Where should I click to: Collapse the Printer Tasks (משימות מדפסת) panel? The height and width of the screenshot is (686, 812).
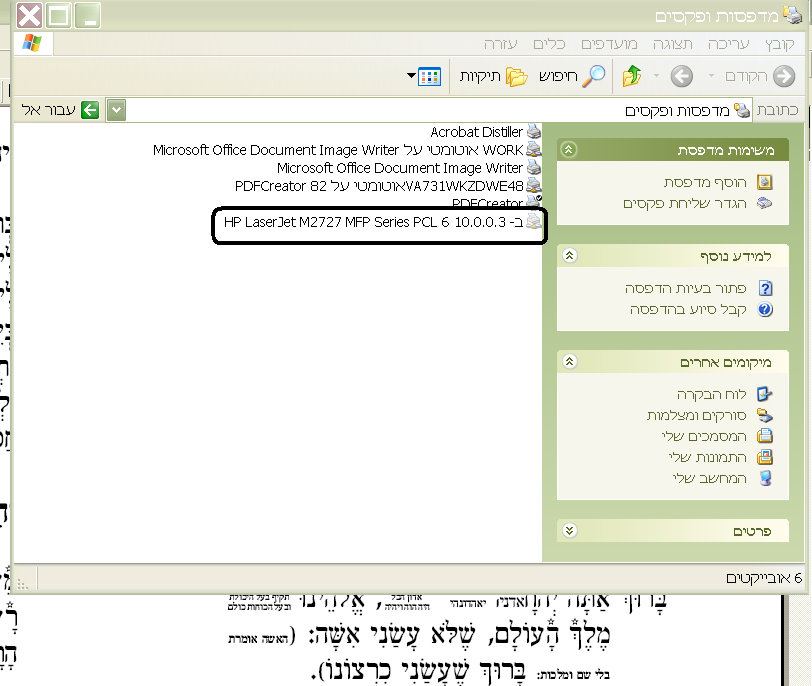(569, 150)
